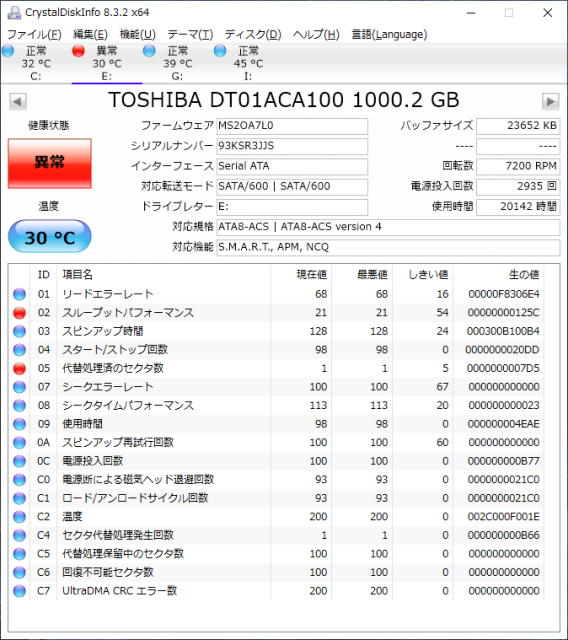Click status icon of row C1
The height and width of the screenshot is (640, 568).
click(x=19, y=498)
